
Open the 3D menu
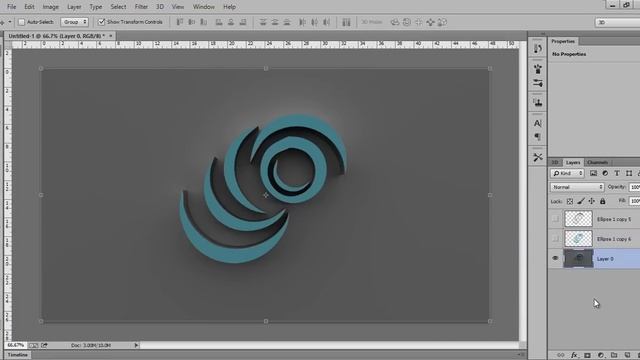pyautogui.click(x=160, y=7)
